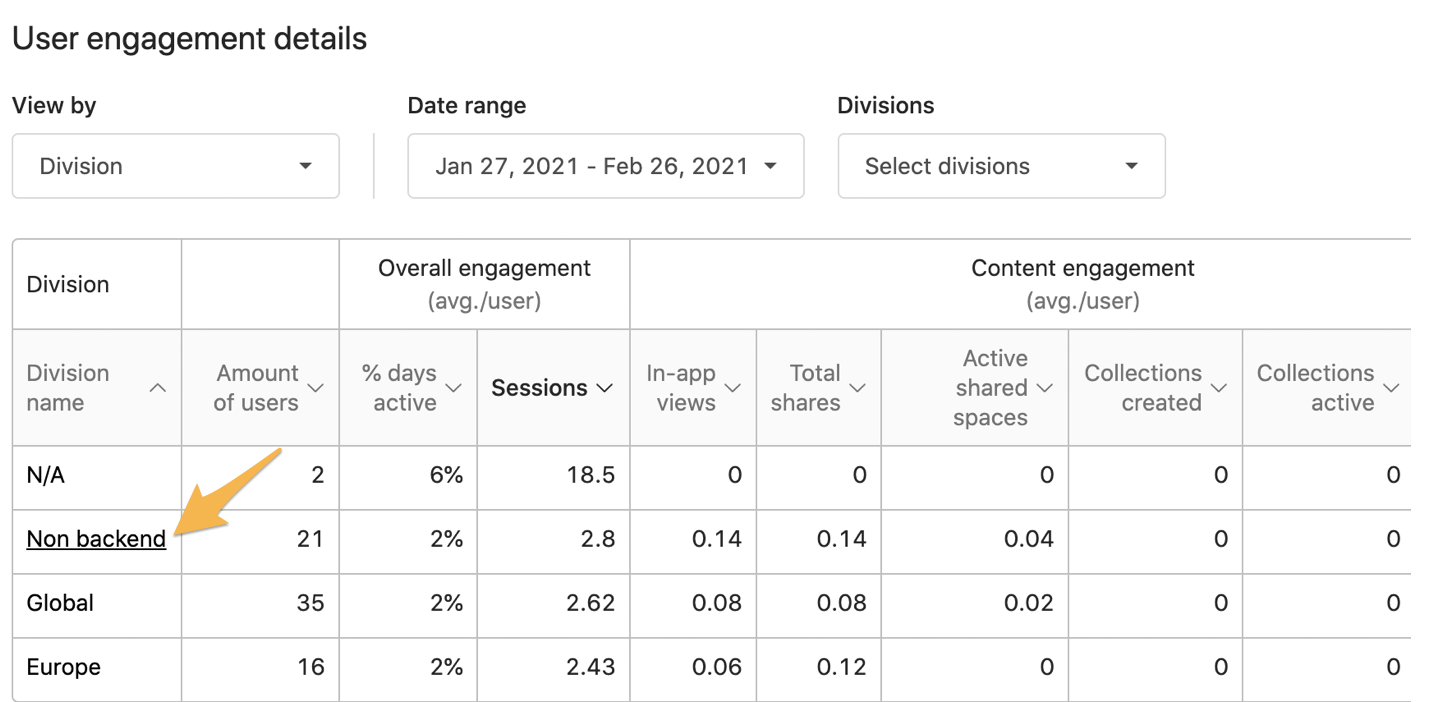The height and width of the screenshot is (702, 1452).
Task: Click the Amount of users sort chevron
Action: 316,388
